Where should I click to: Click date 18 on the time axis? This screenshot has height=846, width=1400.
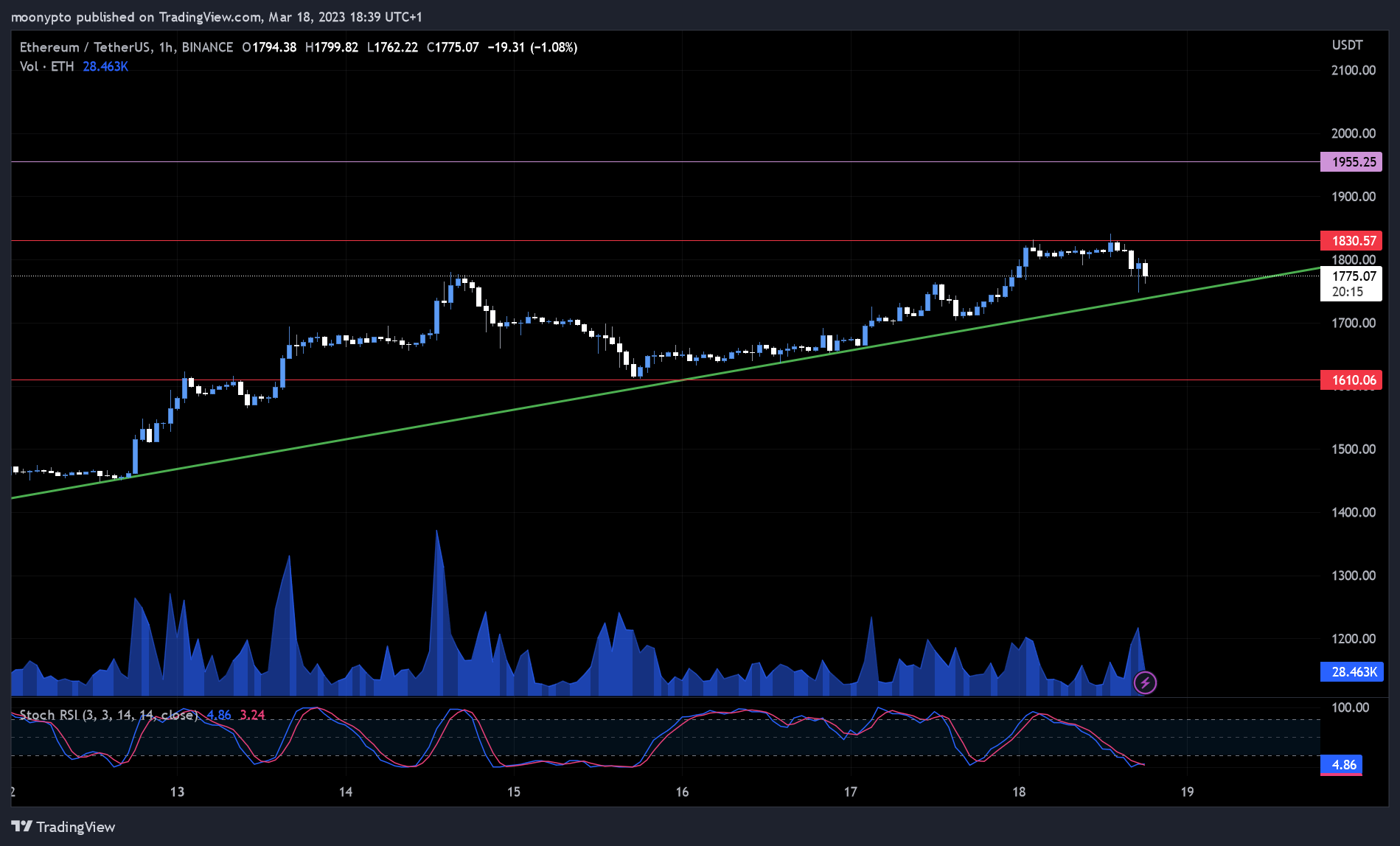(x=1019, y=792)
